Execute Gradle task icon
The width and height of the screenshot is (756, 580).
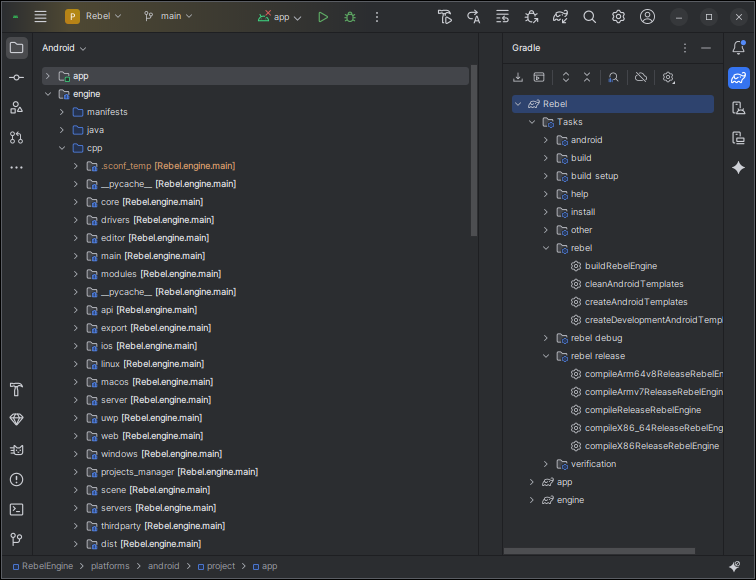coord(539,77)
